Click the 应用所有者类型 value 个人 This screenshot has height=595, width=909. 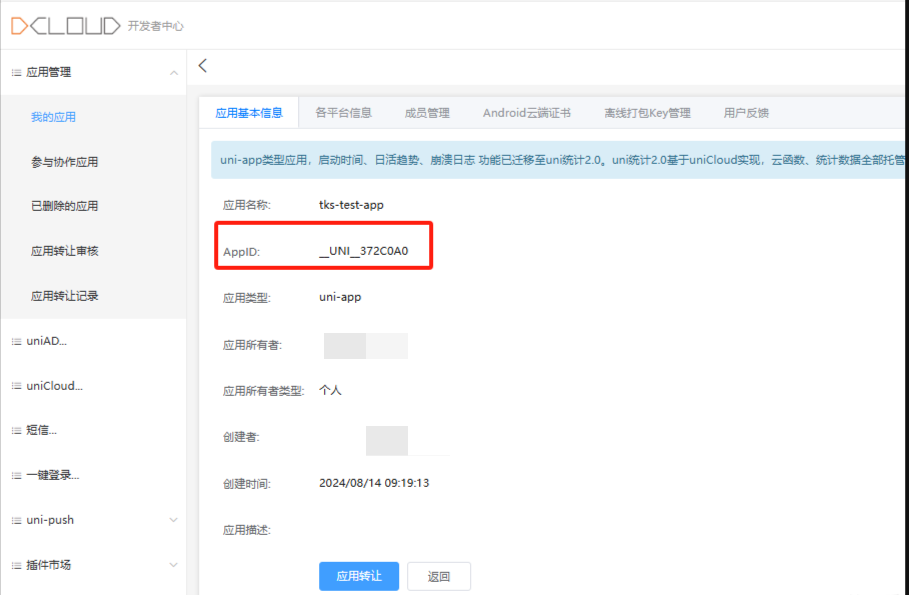click(330, 390)
